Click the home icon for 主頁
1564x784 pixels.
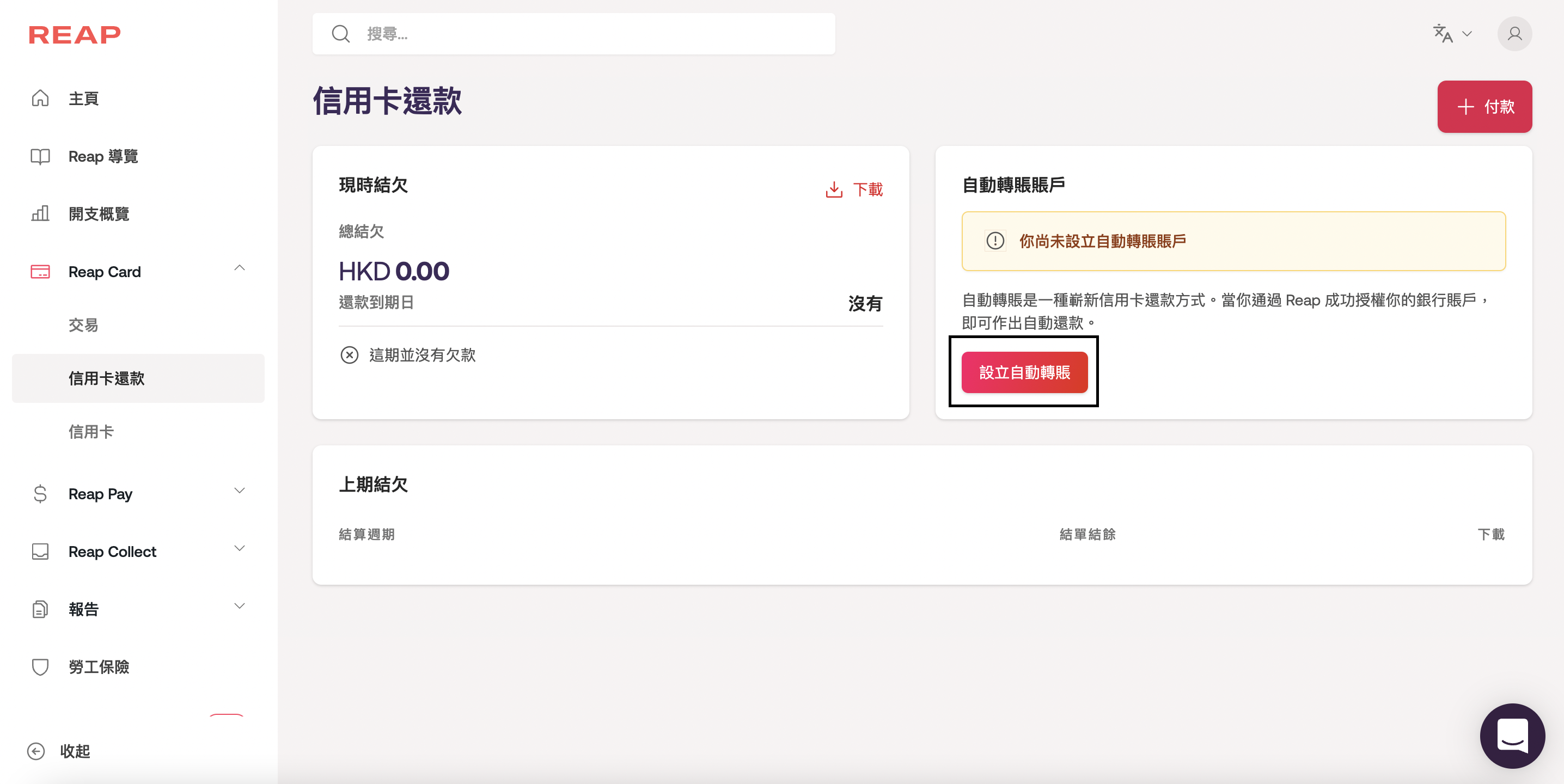tap(40, 99)
